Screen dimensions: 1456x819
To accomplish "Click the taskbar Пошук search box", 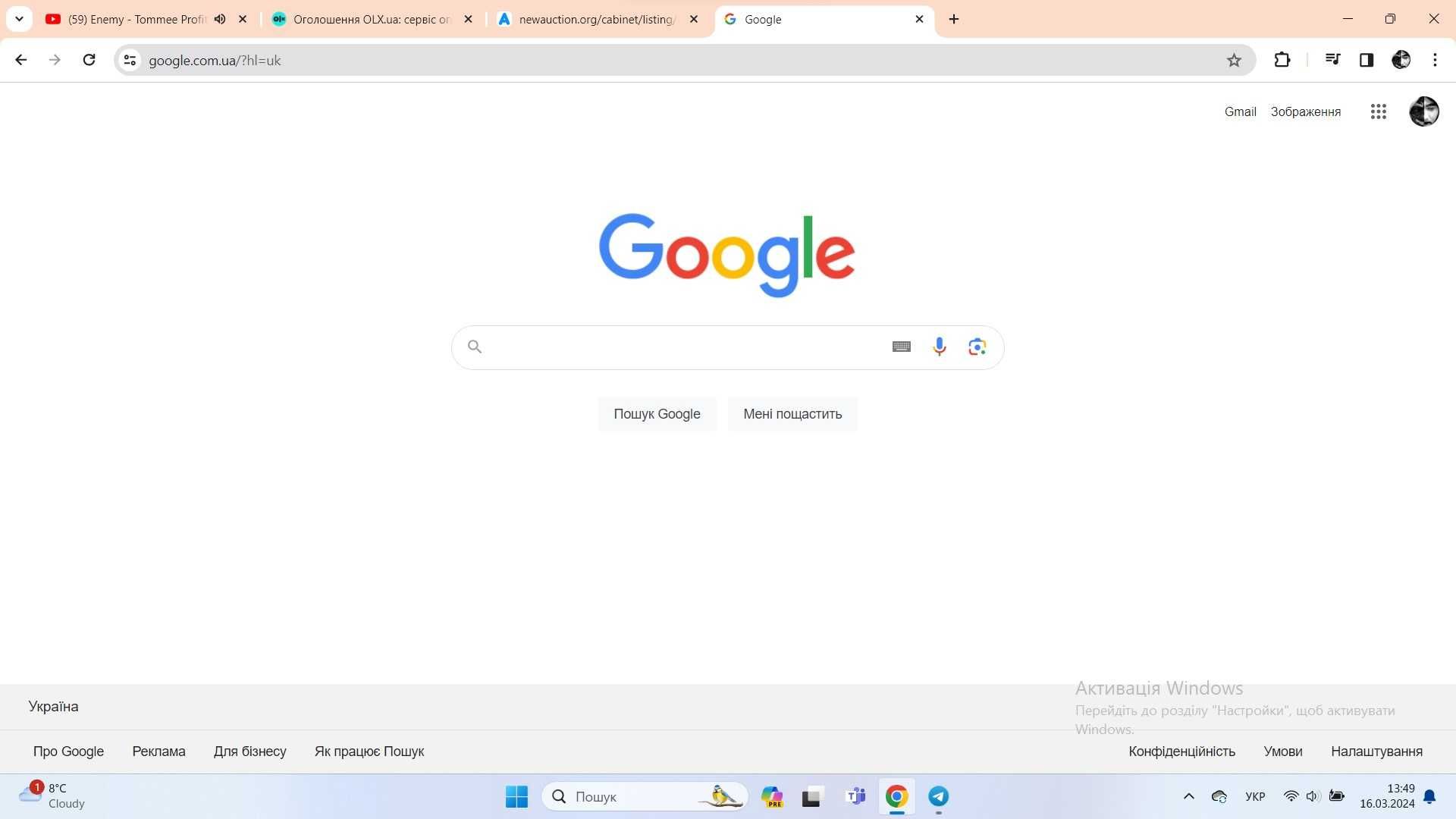I will coord(645,796).
